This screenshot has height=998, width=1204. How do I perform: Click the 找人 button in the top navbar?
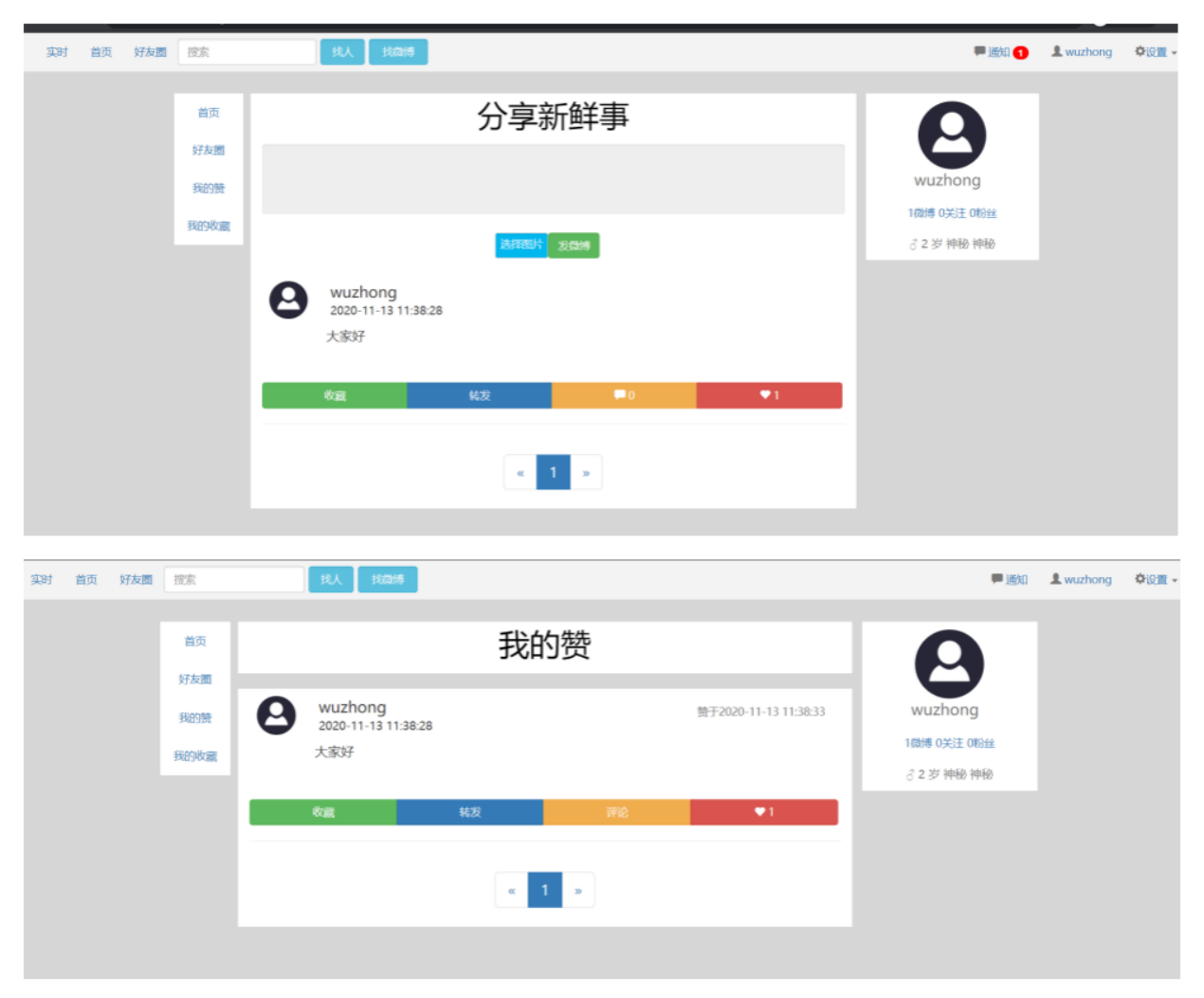click(x=342, y=52)
